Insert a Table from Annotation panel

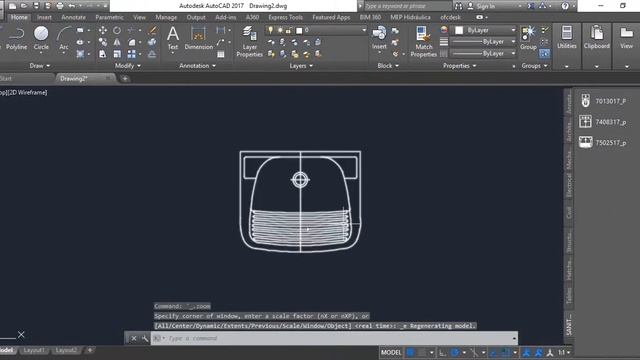[220, 54]
